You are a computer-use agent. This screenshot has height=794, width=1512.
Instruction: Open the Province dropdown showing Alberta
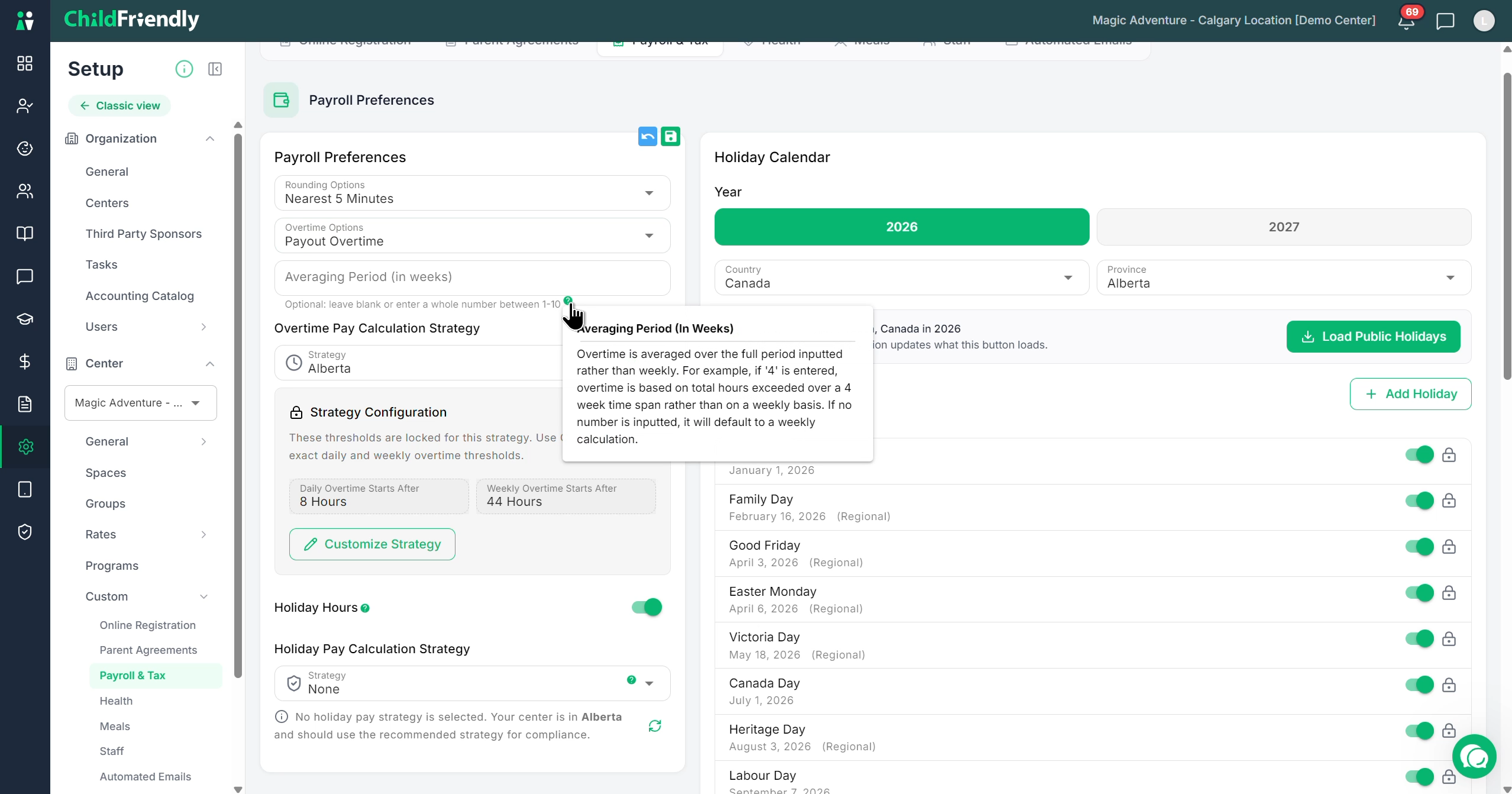coord(1284,277)
